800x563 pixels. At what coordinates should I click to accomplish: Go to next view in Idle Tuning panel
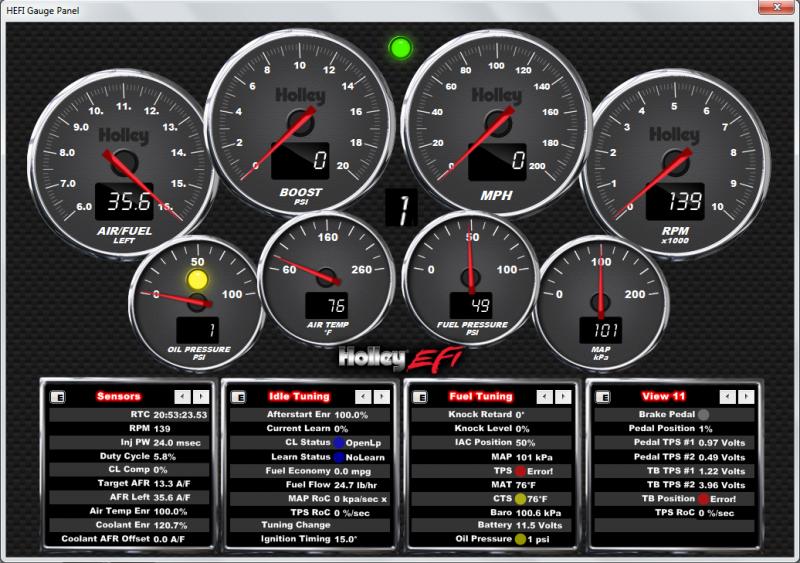pyautogui.click(x=382, y=397)
